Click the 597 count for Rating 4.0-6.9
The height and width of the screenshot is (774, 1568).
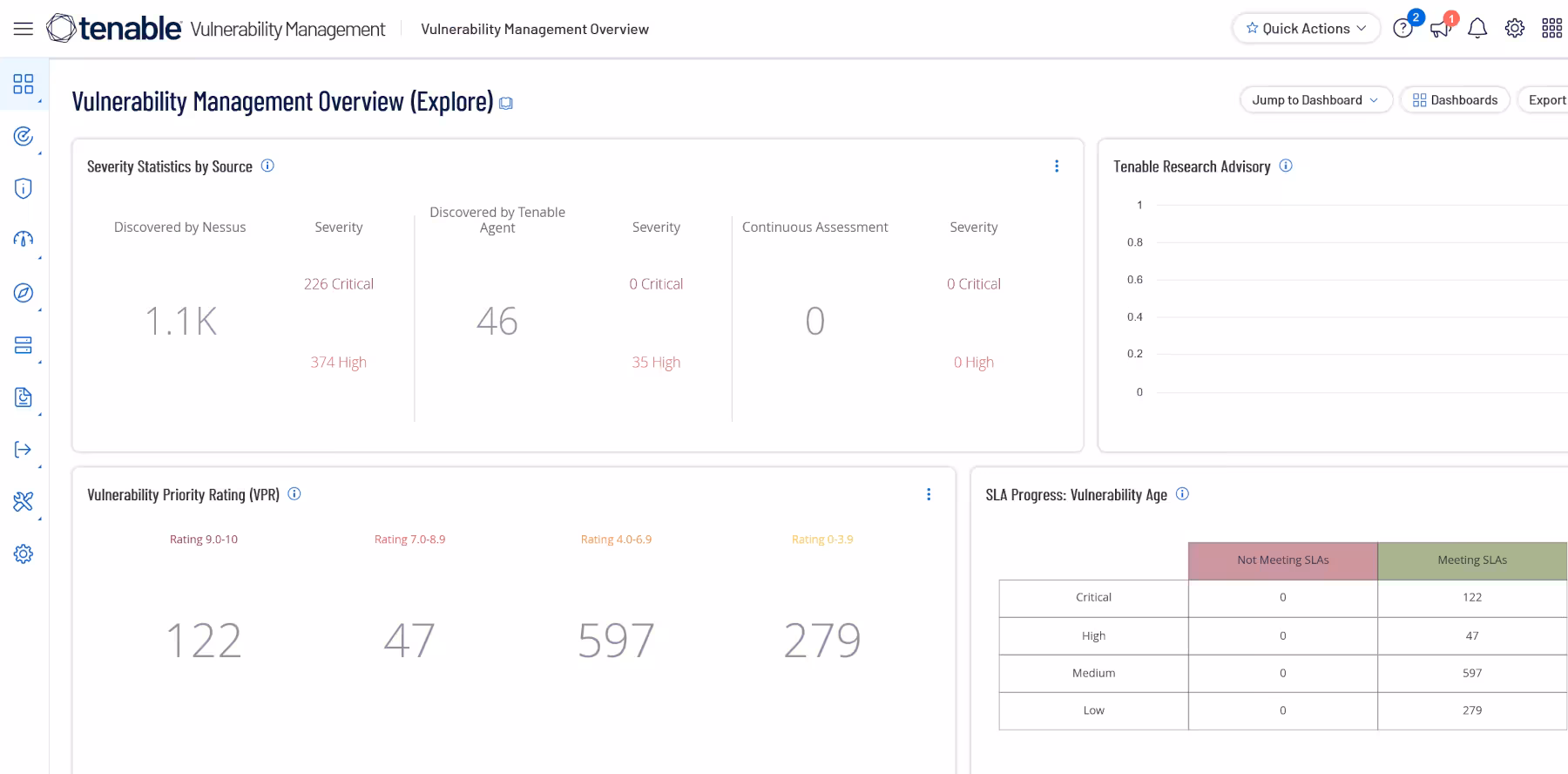pos(616,641)
